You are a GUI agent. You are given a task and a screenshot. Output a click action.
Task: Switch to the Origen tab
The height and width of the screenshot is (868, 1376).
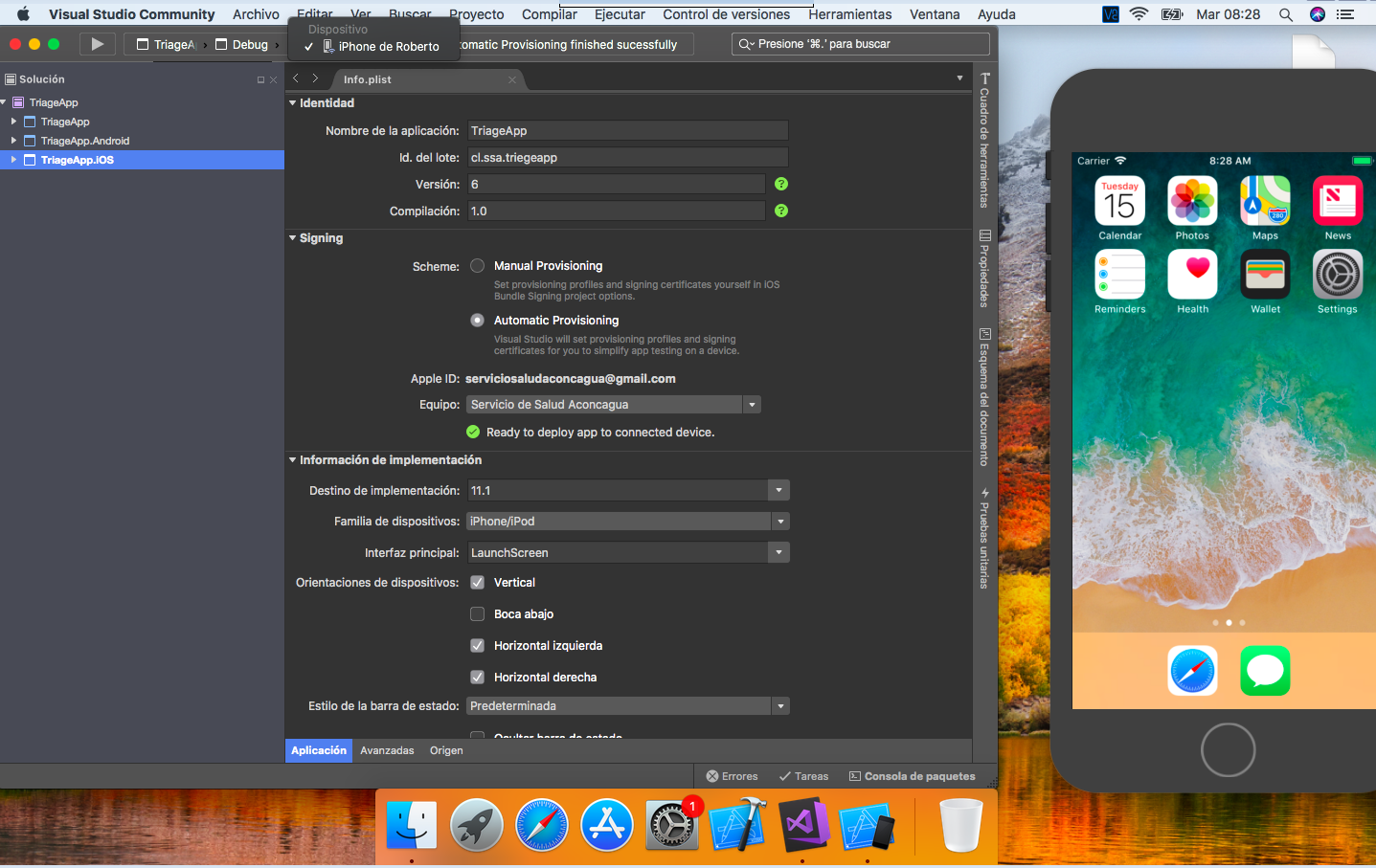(x=446, y=750)
